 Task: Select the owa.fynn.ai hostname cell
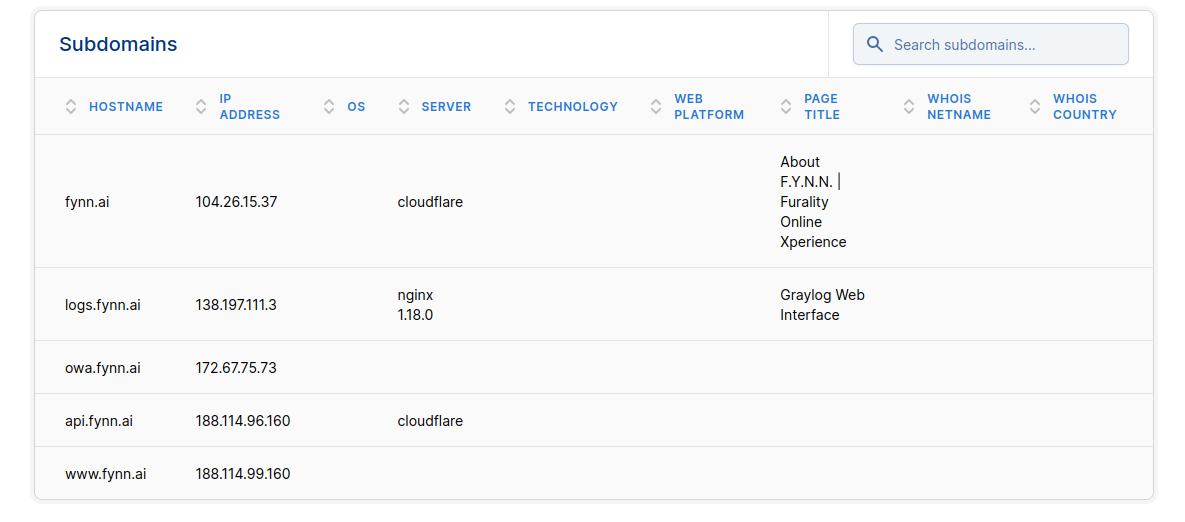(103, 368)
